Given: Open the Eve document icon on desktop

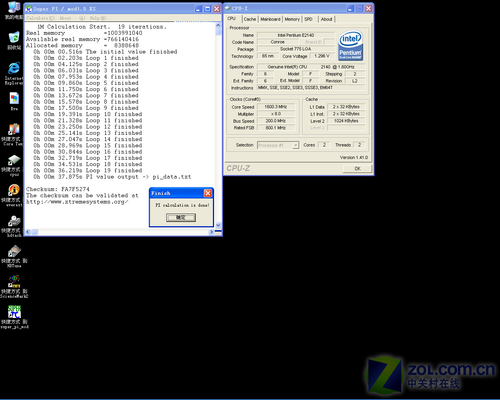Looking at the screenshot, I should tap(14, 101).
